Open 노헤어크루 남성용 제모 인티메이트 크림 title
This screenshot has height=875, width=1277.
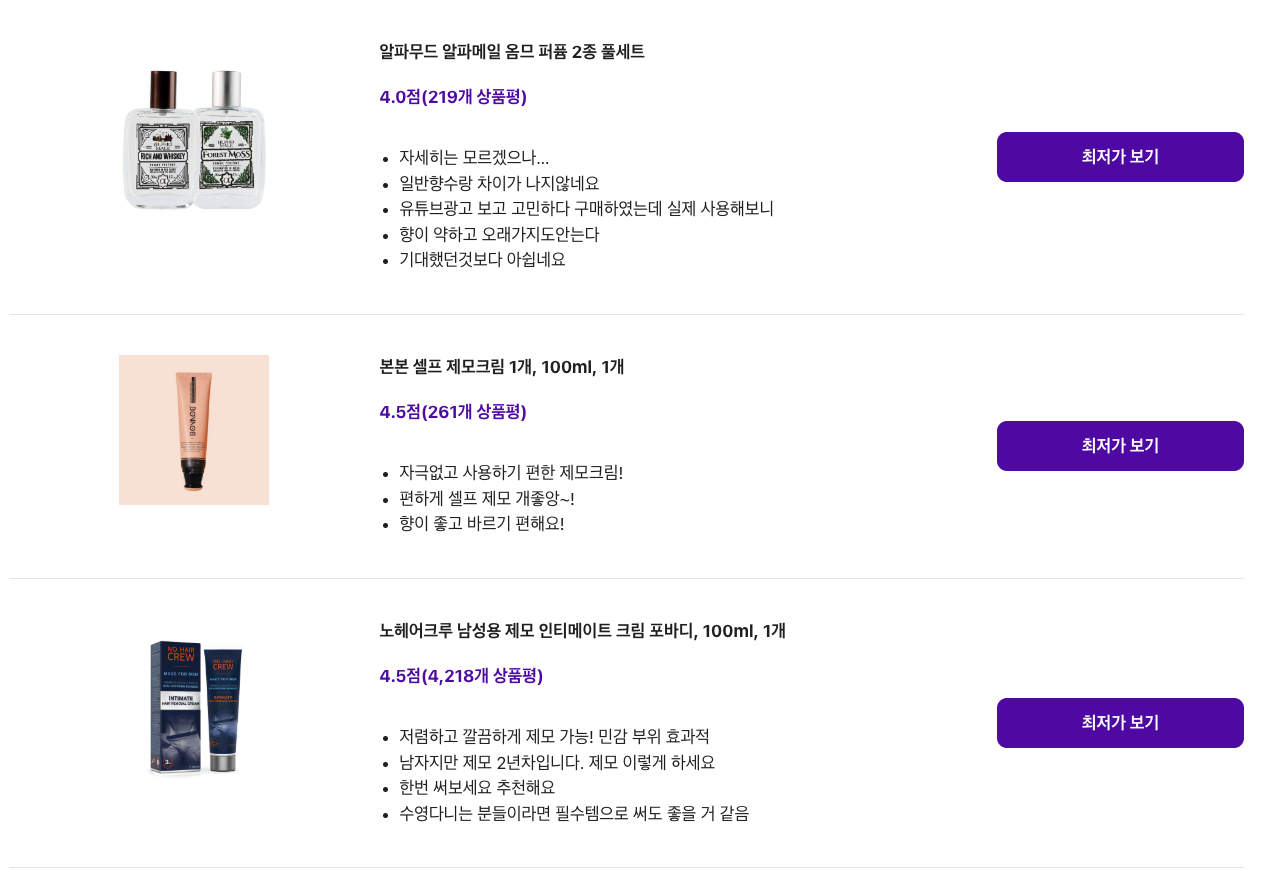pyautogui.click(x=582, y=631)
